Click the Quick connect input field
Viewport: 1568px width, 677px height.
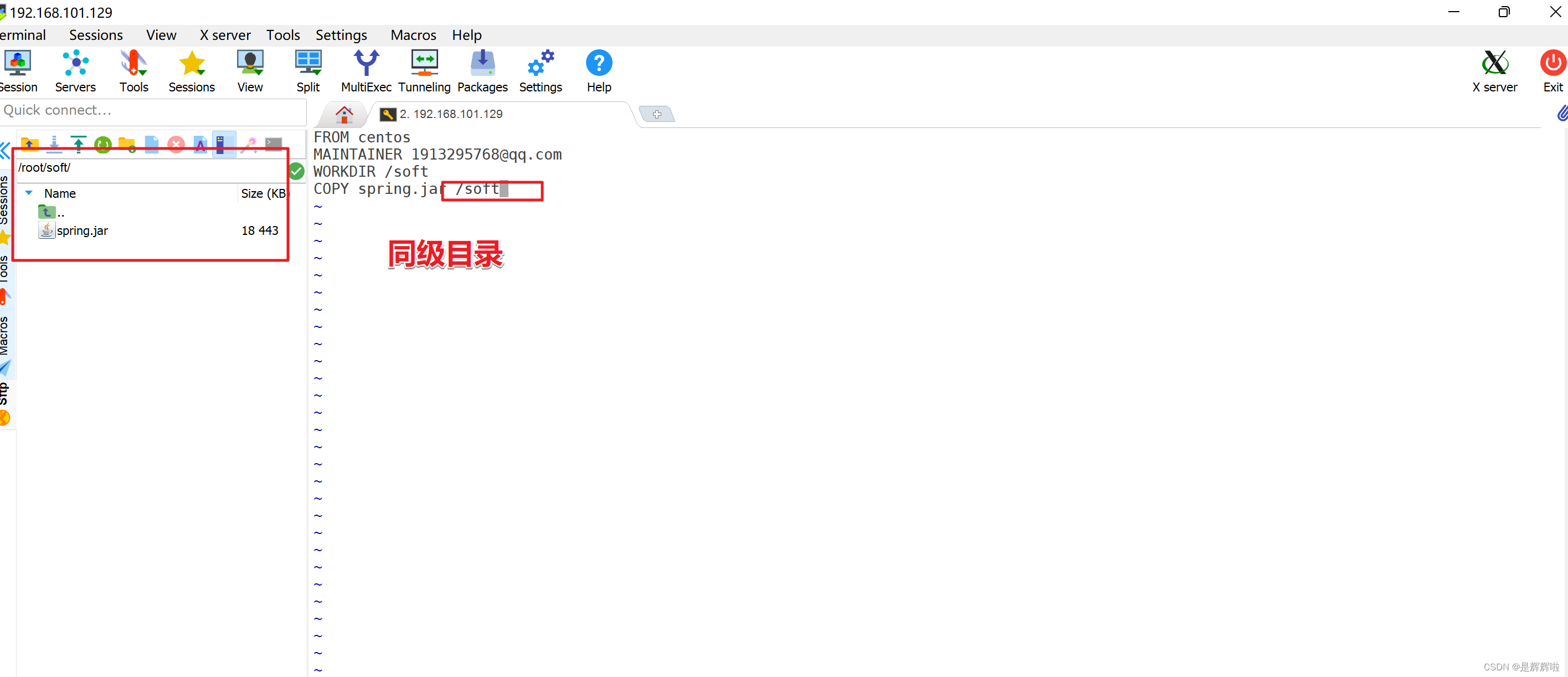[152, 110]
